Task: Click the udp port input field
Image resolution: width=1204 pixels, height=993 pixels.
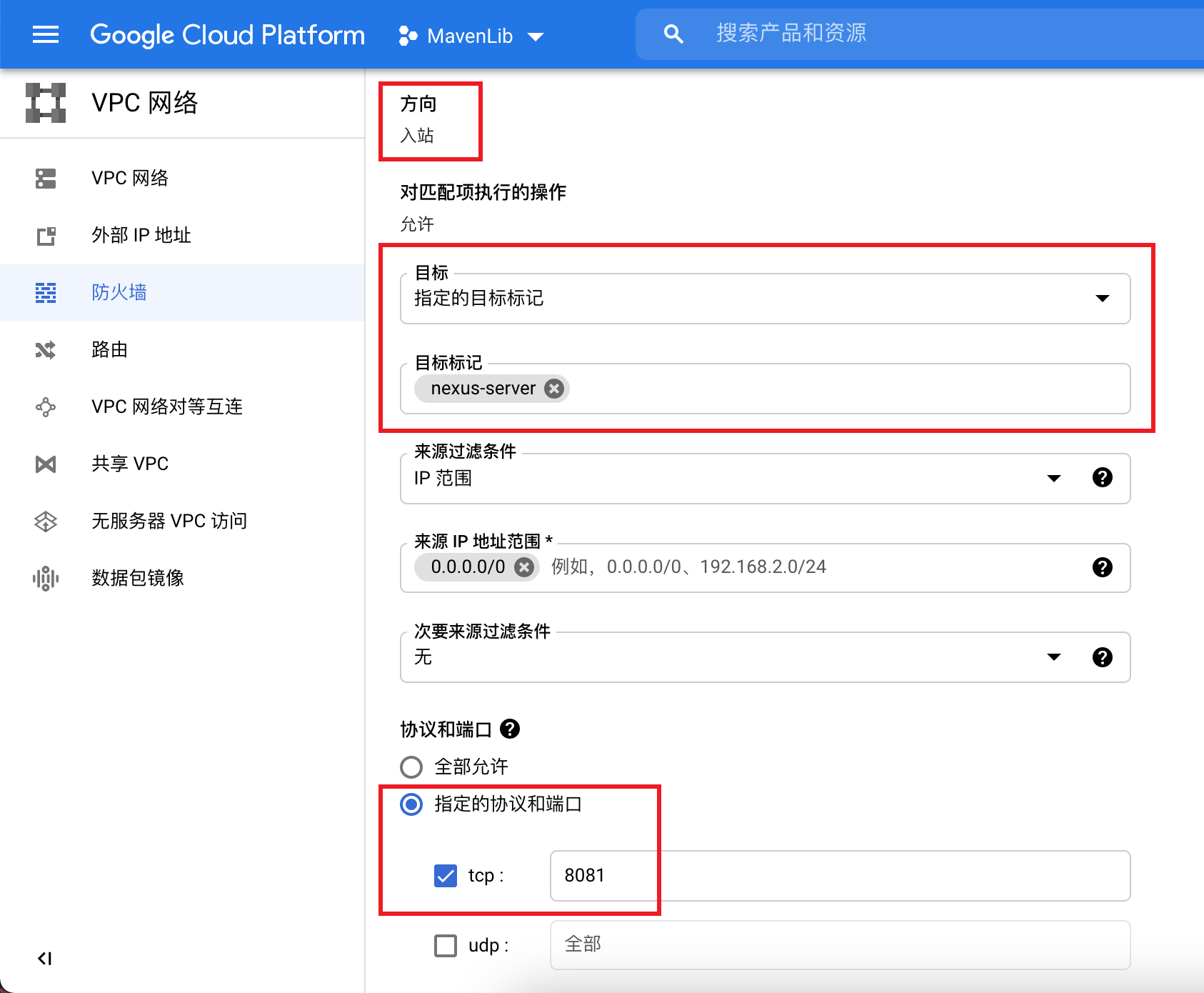Action: click(x=840, y=945)
